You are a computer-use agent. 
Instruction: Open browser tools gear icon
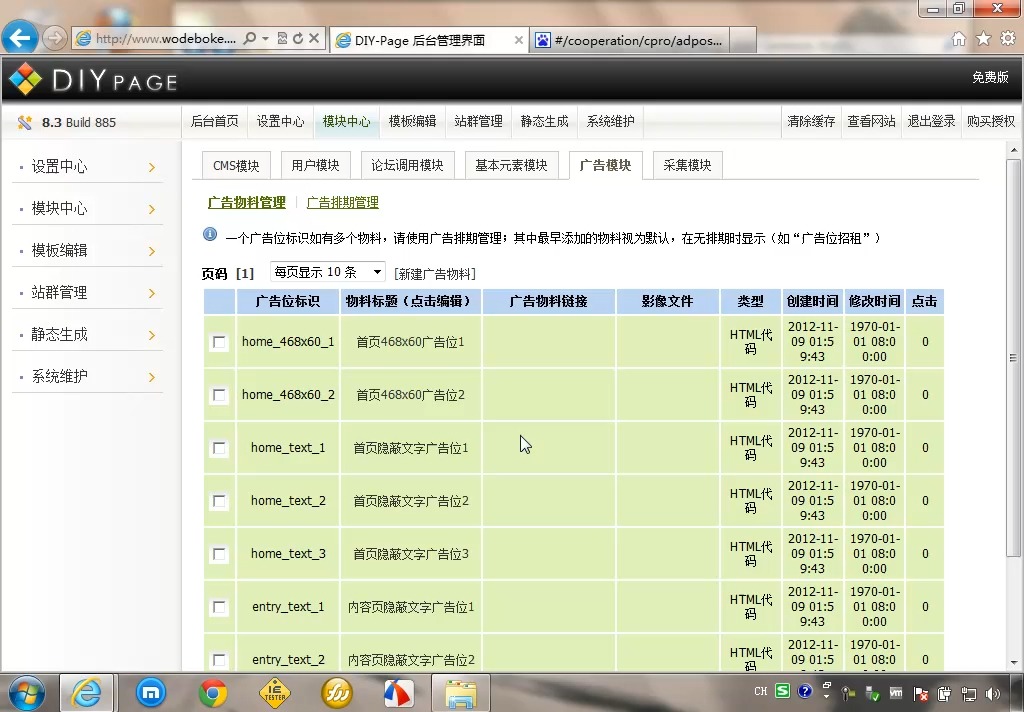tap(1008, 39)
